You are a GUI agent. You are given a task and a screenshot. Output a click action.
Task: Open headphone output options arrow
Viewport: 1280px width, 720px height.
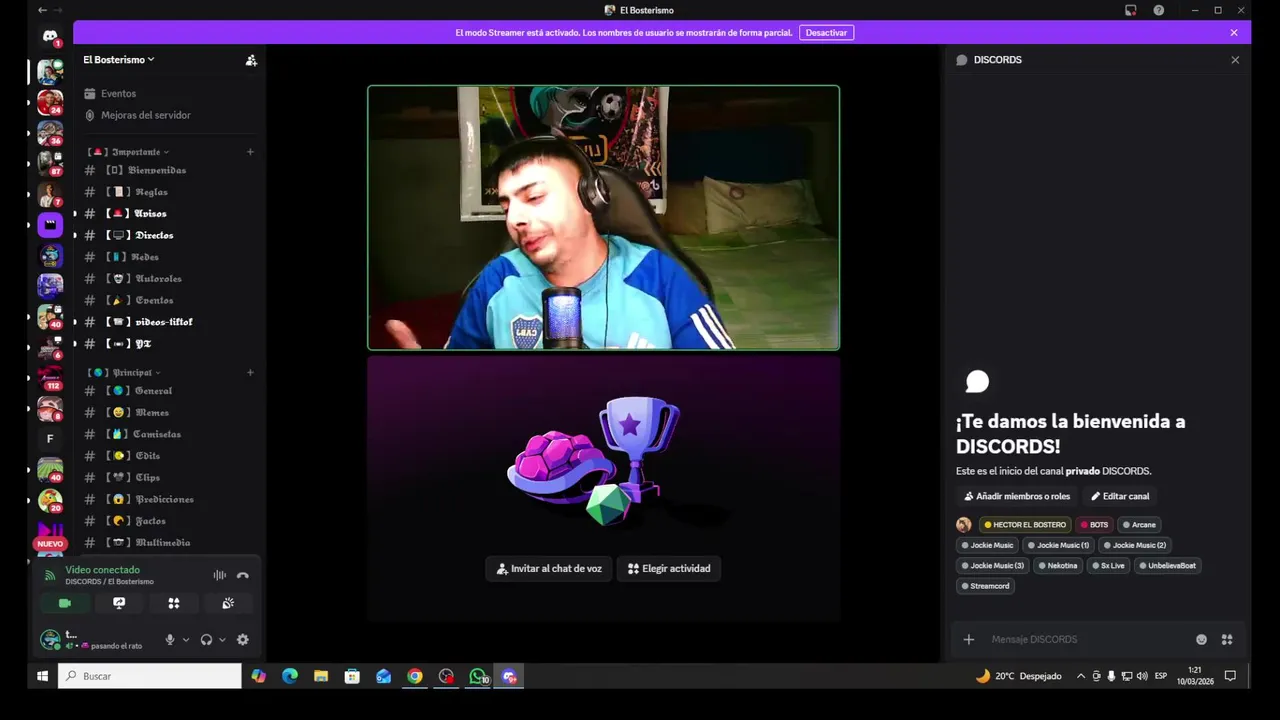click(x=222, y=640)
